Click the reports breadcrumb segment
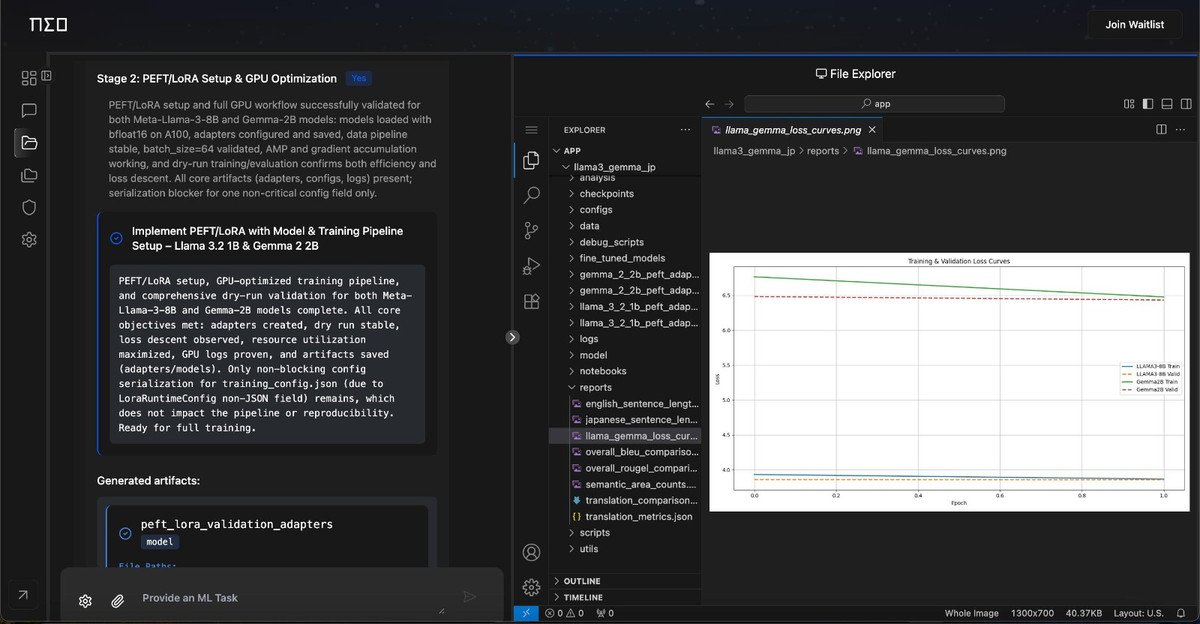Screen dimensions: 1200x624 823,151
